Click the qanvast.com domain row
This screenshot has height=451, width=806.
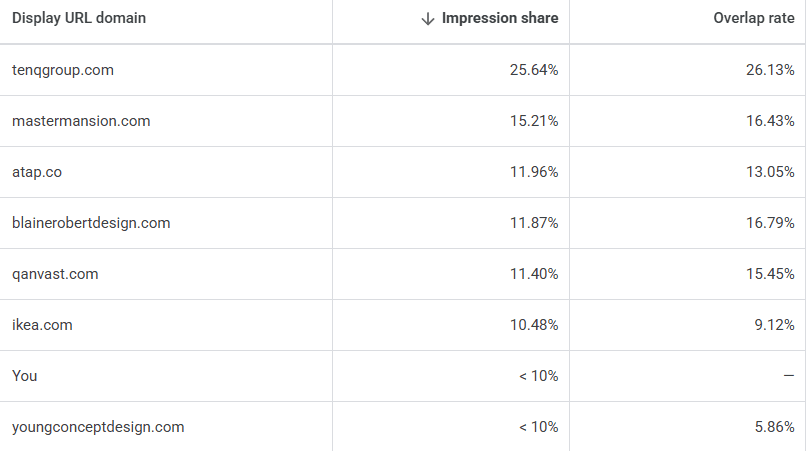55,274
